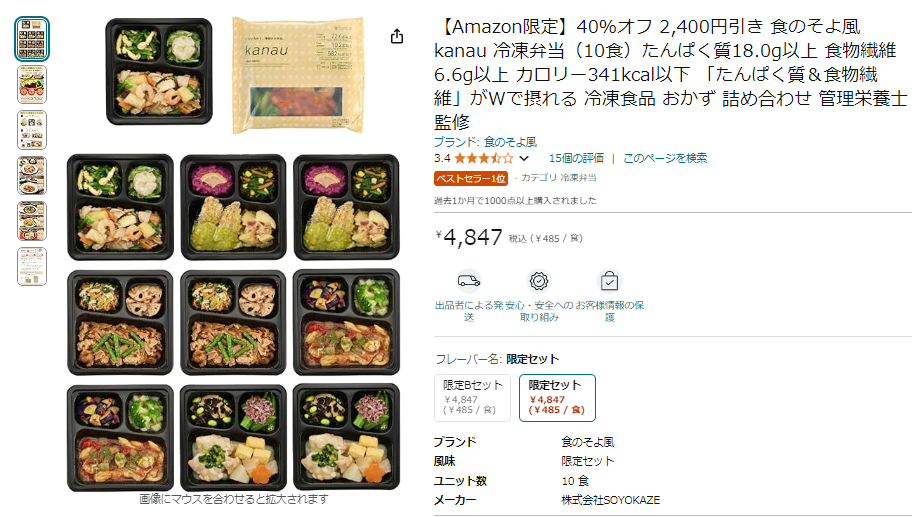Select the third product thumbnail
This screenshot has height=517, width=923.
(32, 130)
